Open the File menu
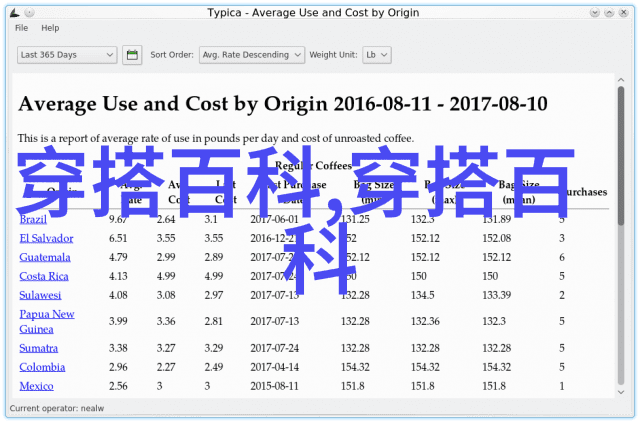 22,28
